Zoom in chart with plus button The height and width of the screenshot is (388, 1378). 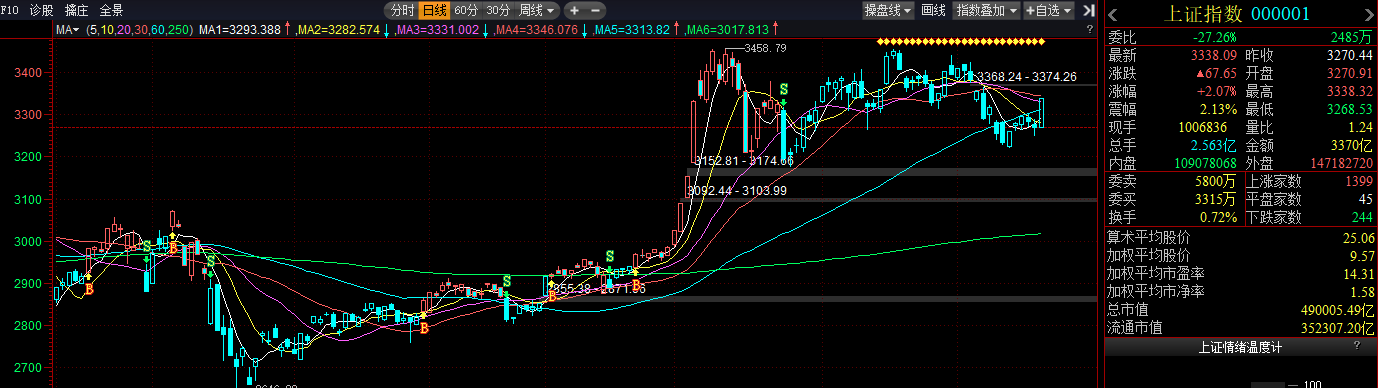pos(574,10)
